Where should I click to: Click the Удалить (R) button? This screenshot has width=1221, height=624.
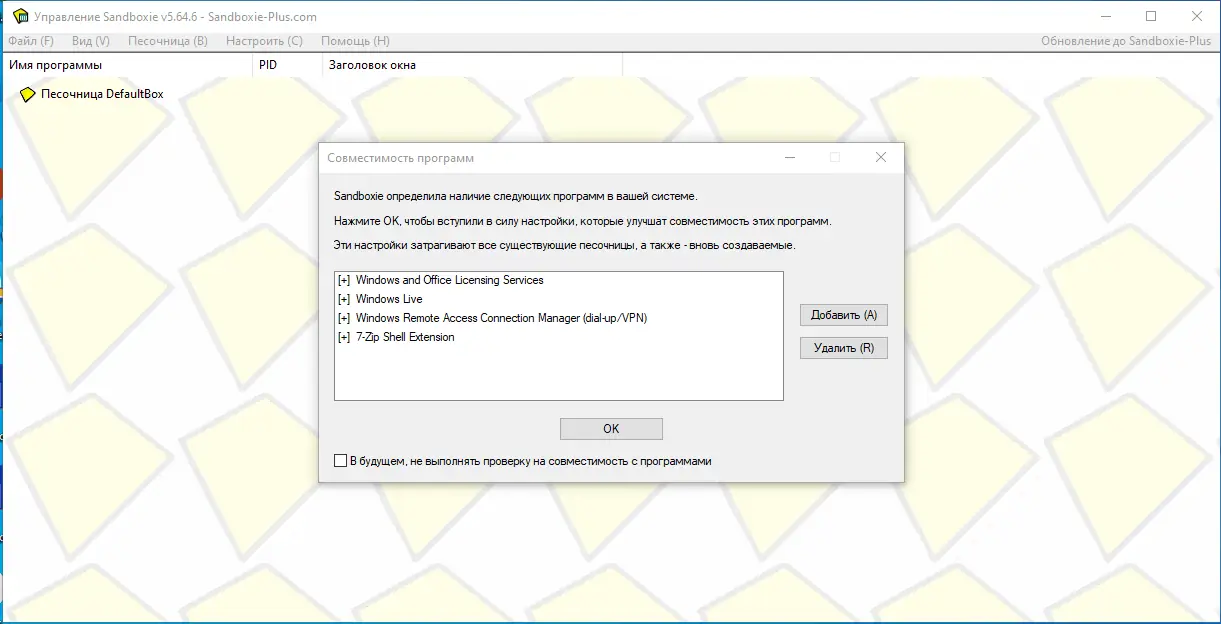click(x=844, y=348)
